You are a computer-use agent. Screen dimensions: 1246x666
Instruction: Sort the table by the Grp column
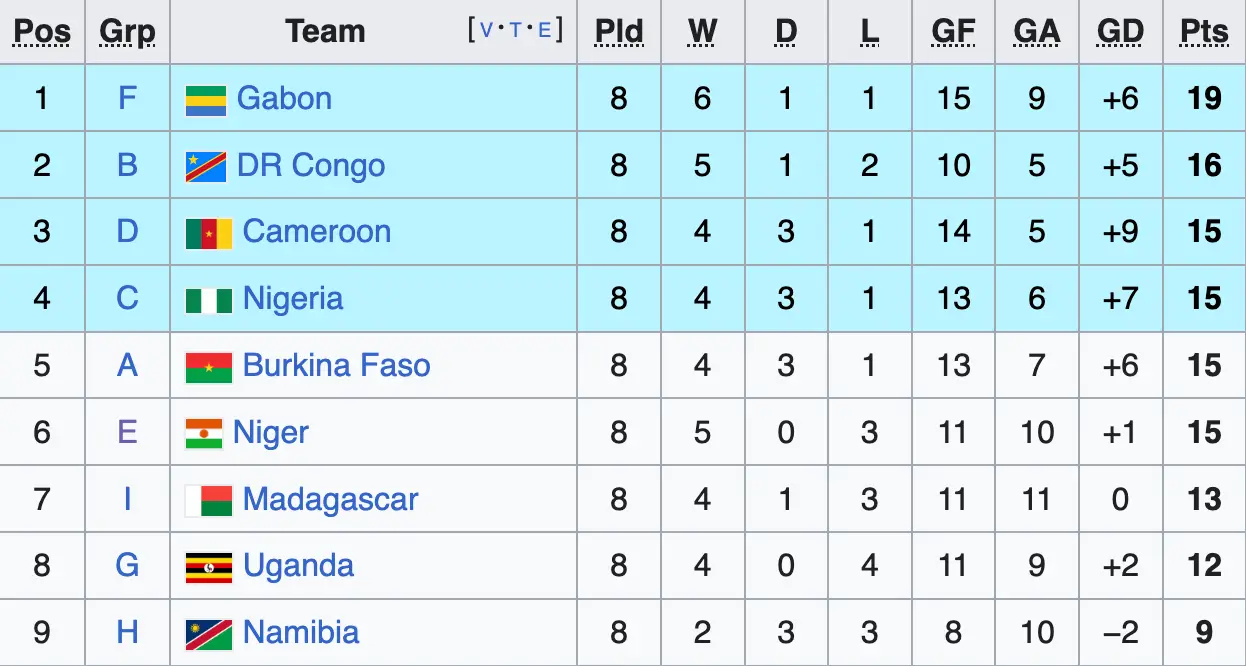click(126, 31)
